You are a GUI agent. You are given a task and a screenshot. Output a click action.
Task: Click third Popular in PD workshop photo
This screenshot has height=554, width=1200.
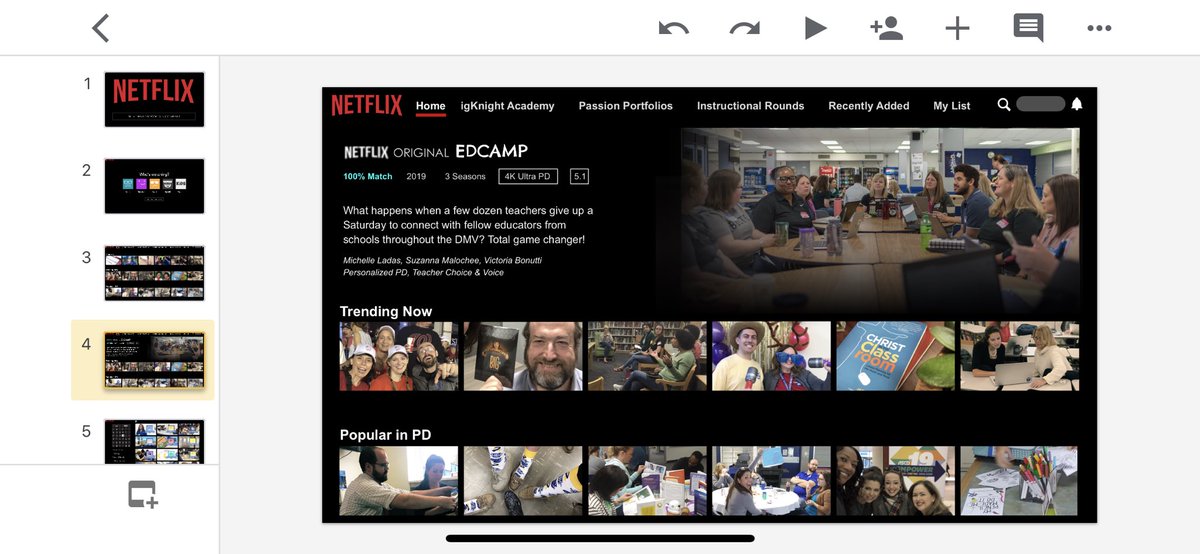coord(647,481)
